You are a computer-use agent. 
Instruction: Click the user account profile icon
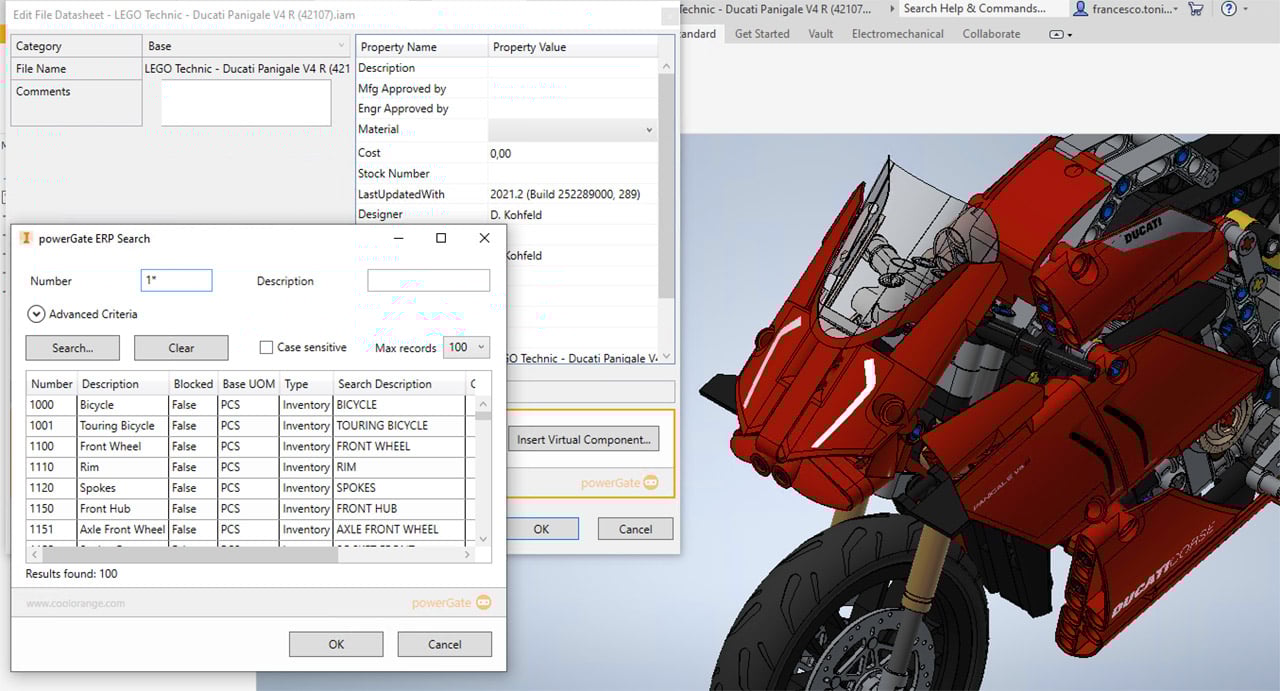(1080, 9)
